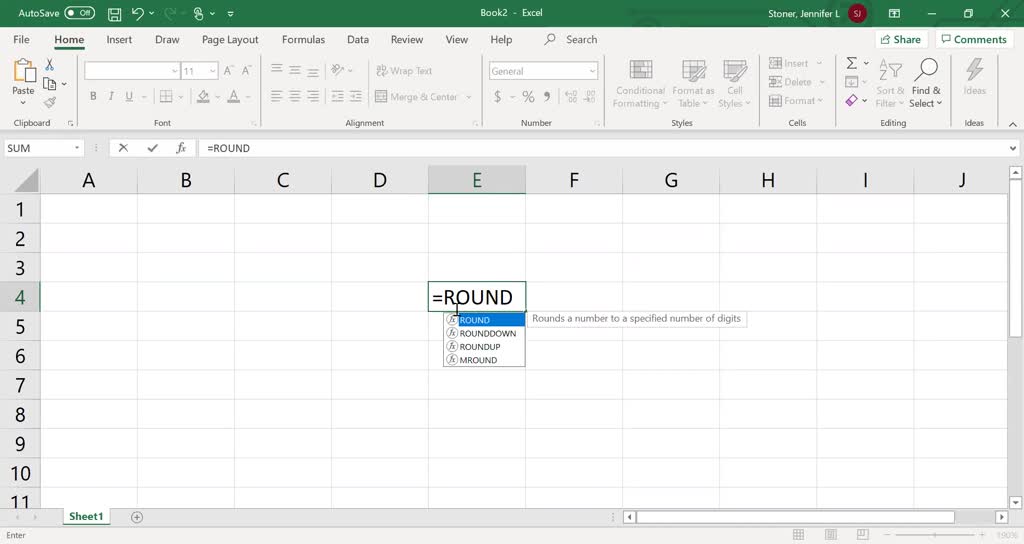Click the Share button
This screenshot has height=544, width=1024.
(x=899, y=40)
